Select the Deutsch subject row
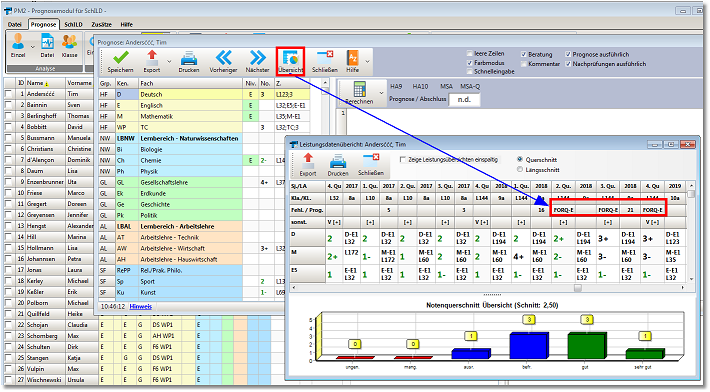This screenshot has width=710, height=392. click(204, 94)
